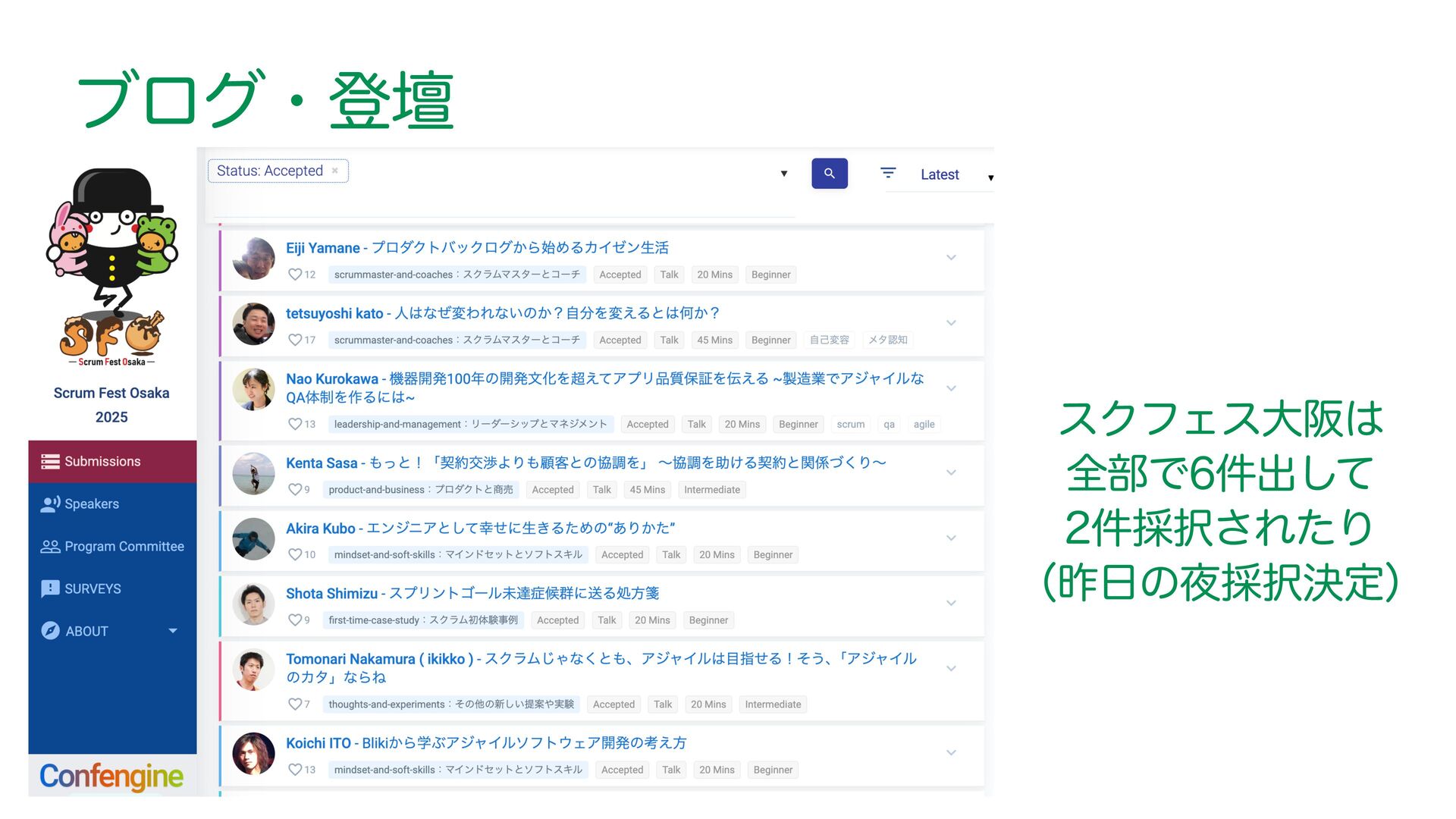
Task: Like the tetsuyoshi kato submission heart
Action: [x=295, y=340]
